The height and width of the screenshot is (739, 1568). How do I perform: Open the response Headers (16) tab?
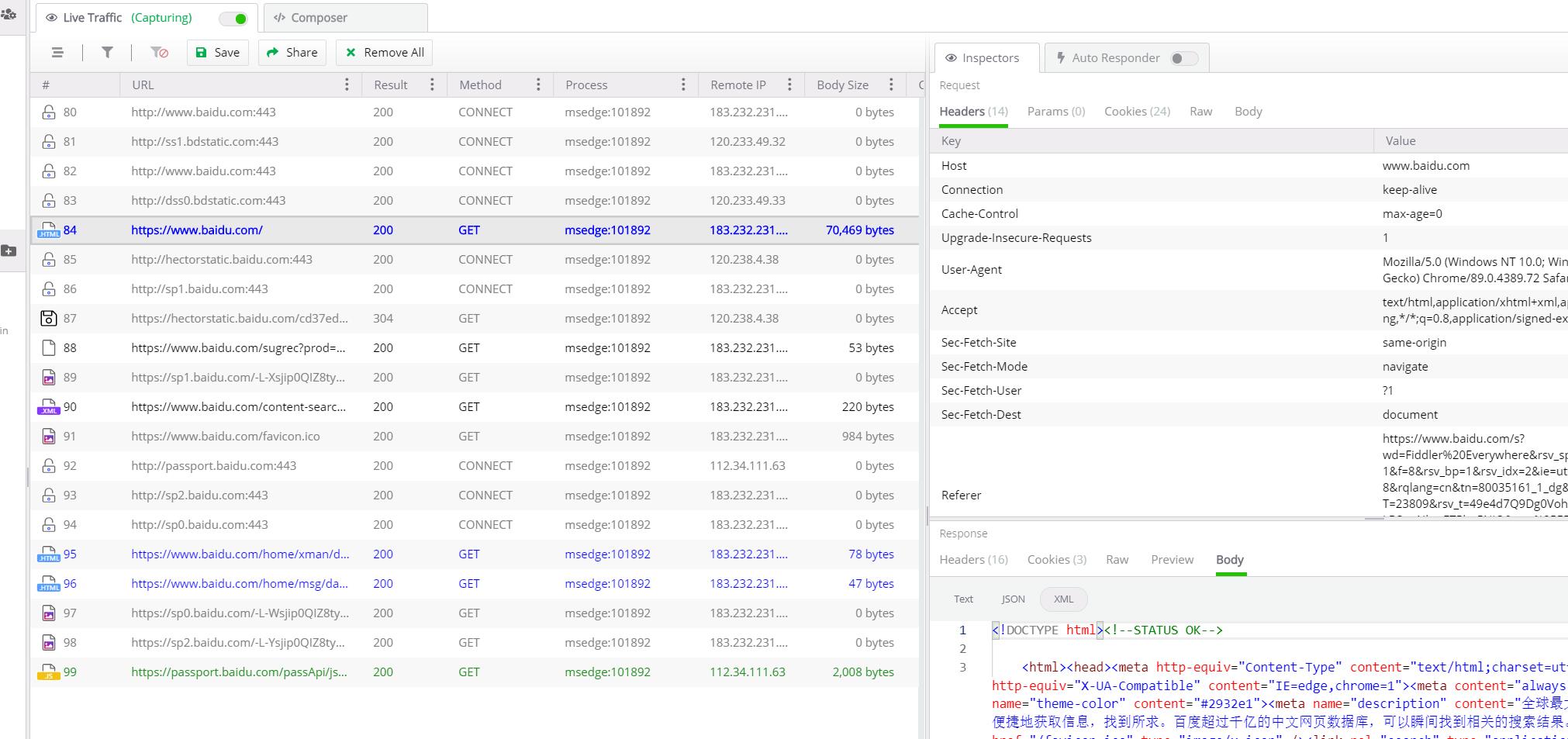[973, 560]
